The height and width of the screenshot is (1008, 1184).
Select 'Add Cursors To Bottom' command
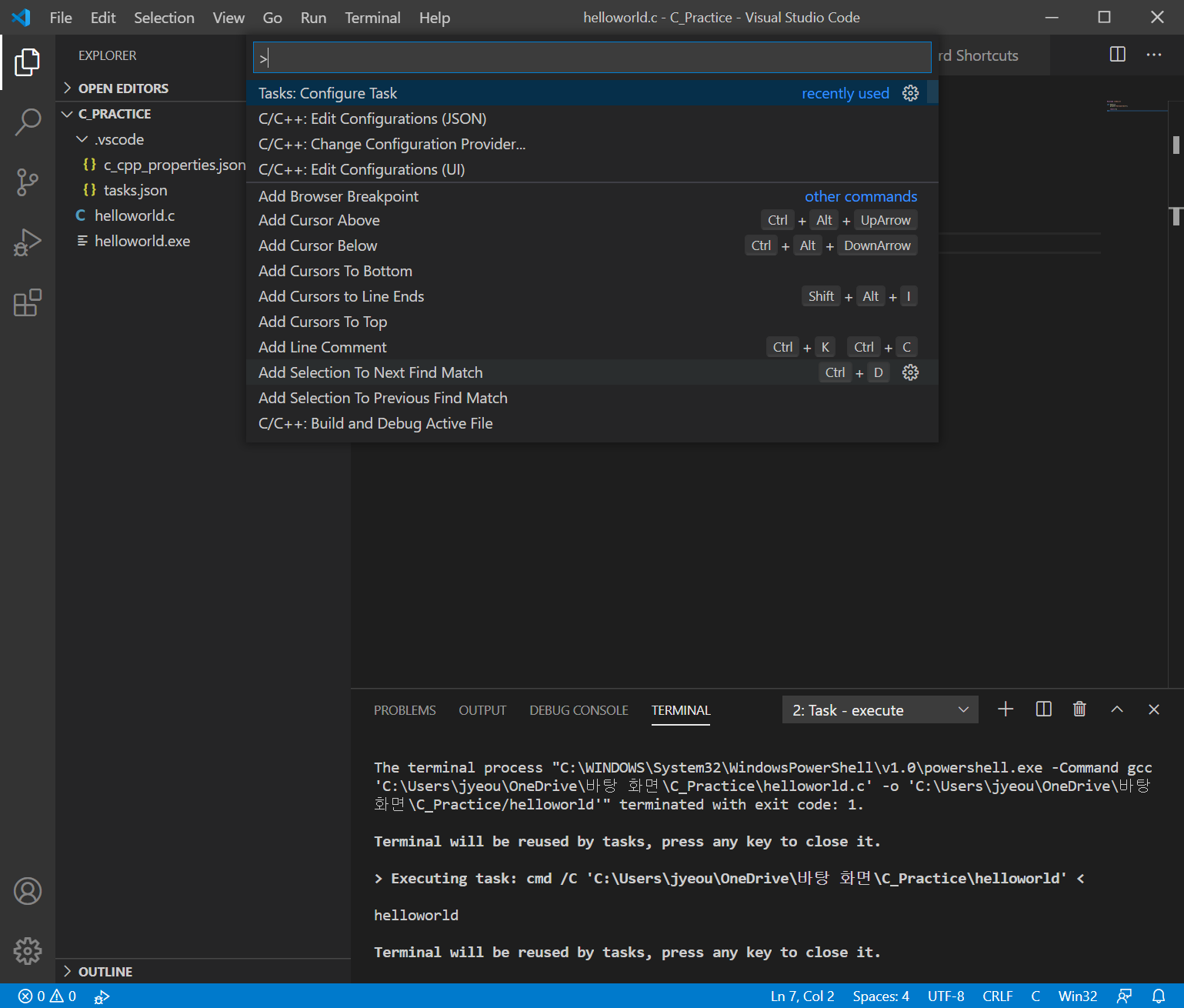coord(592,271)
